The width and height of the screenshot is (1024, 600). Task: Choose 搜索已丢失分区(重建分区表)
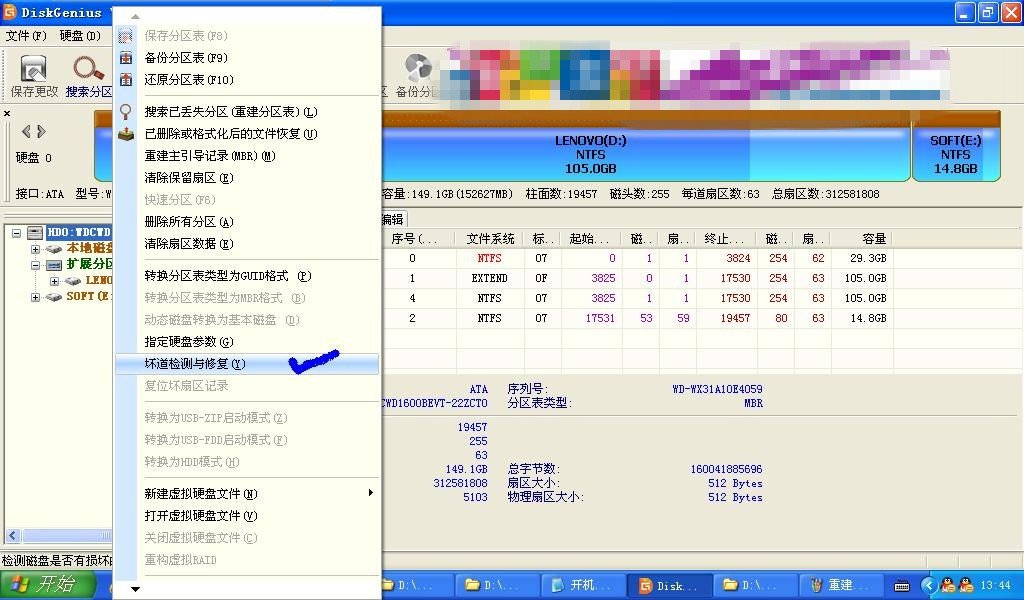[247, 112]
